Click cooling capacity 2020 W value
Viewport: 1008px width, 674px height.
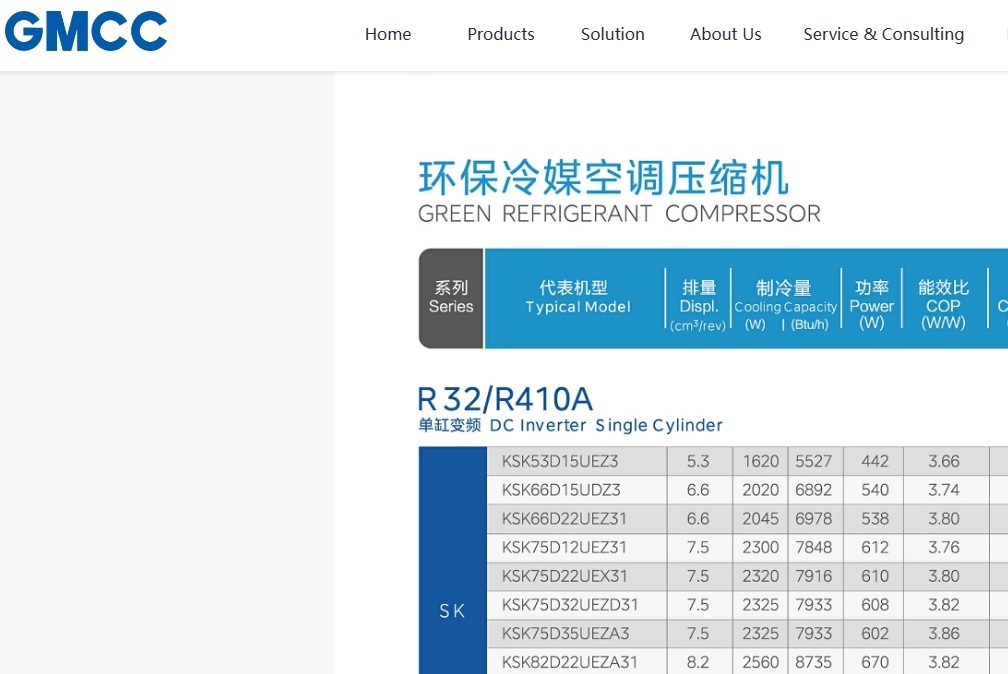click(760, 490)
